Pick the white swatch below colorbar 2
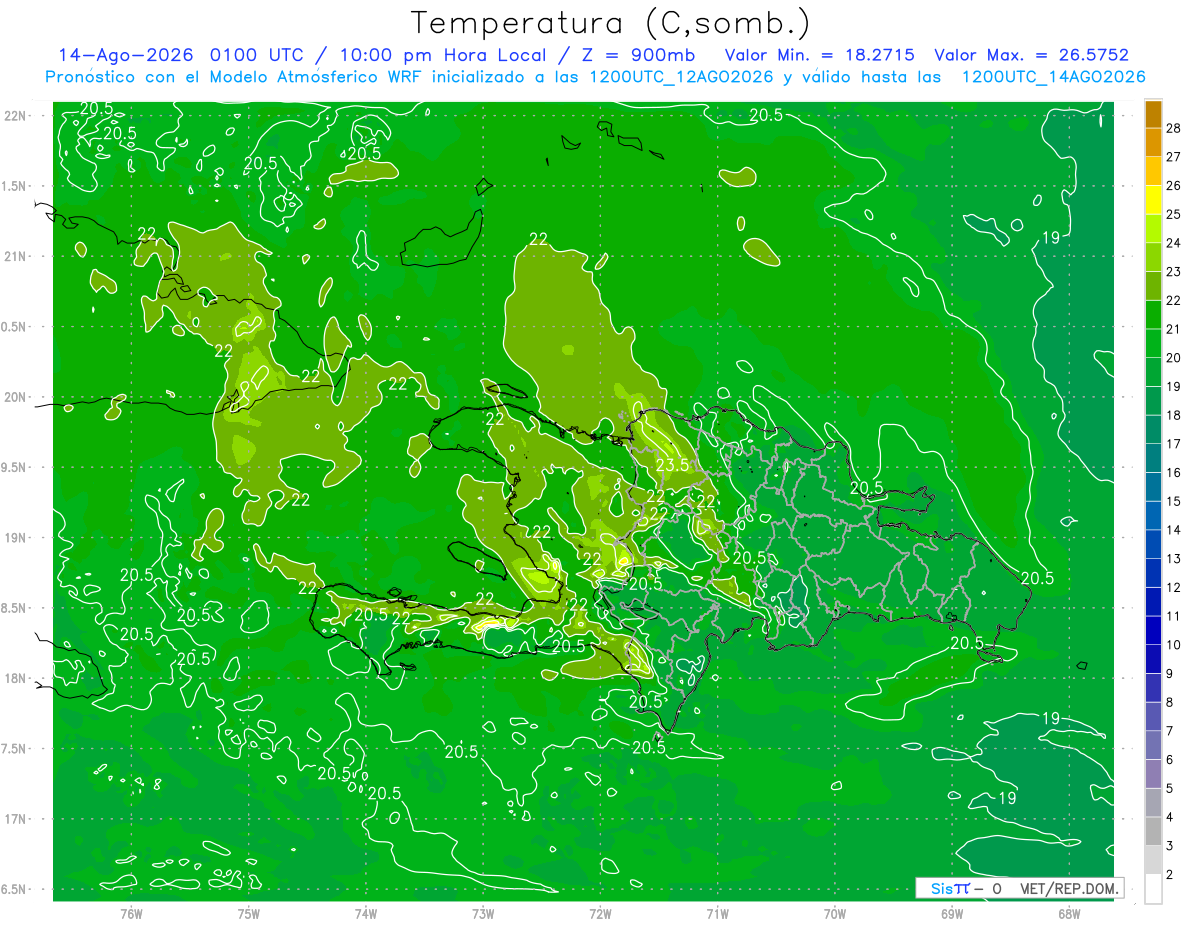 (x=1153, y=889)
